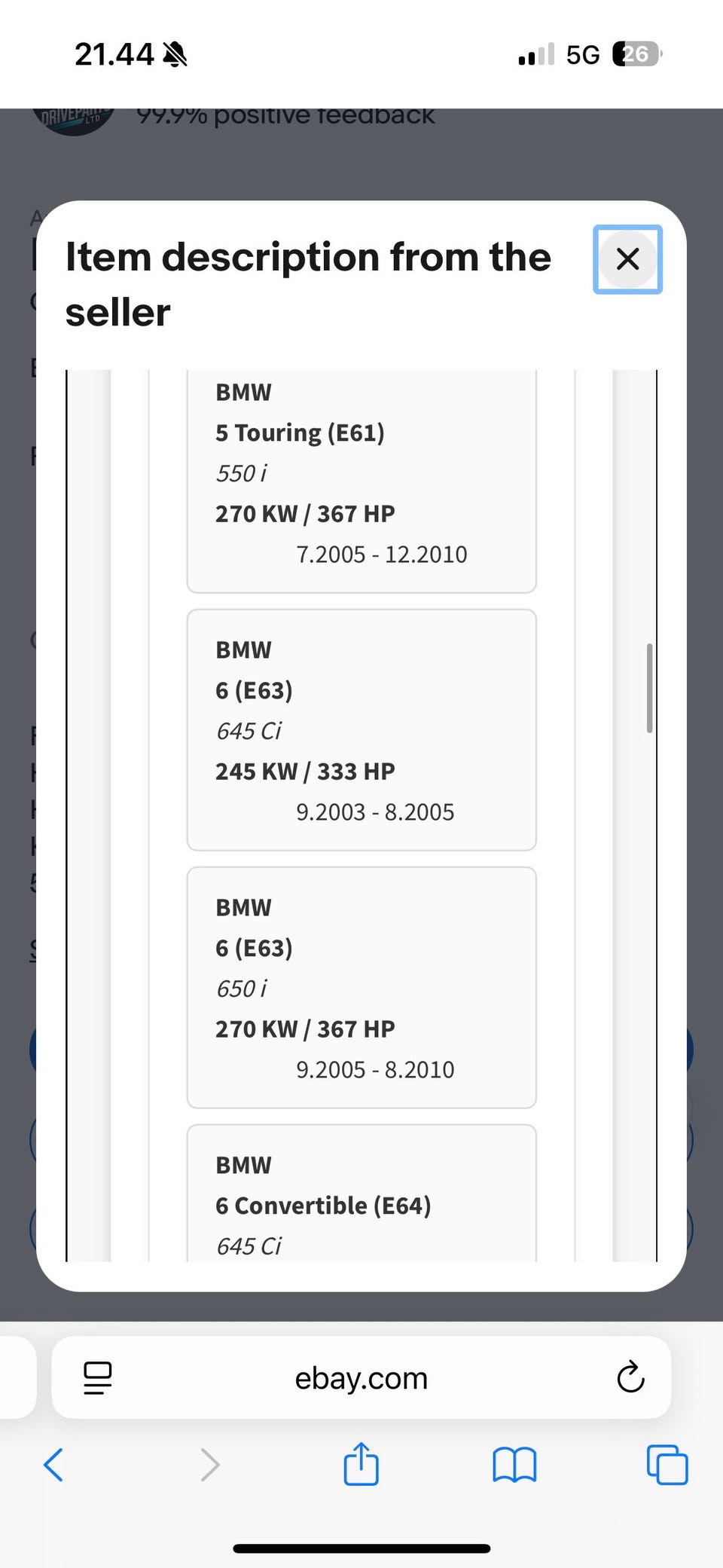Select the 6 Convertible (E64) card
Viewport: 723px width, 1568px height.
[x=361, y=1198]
